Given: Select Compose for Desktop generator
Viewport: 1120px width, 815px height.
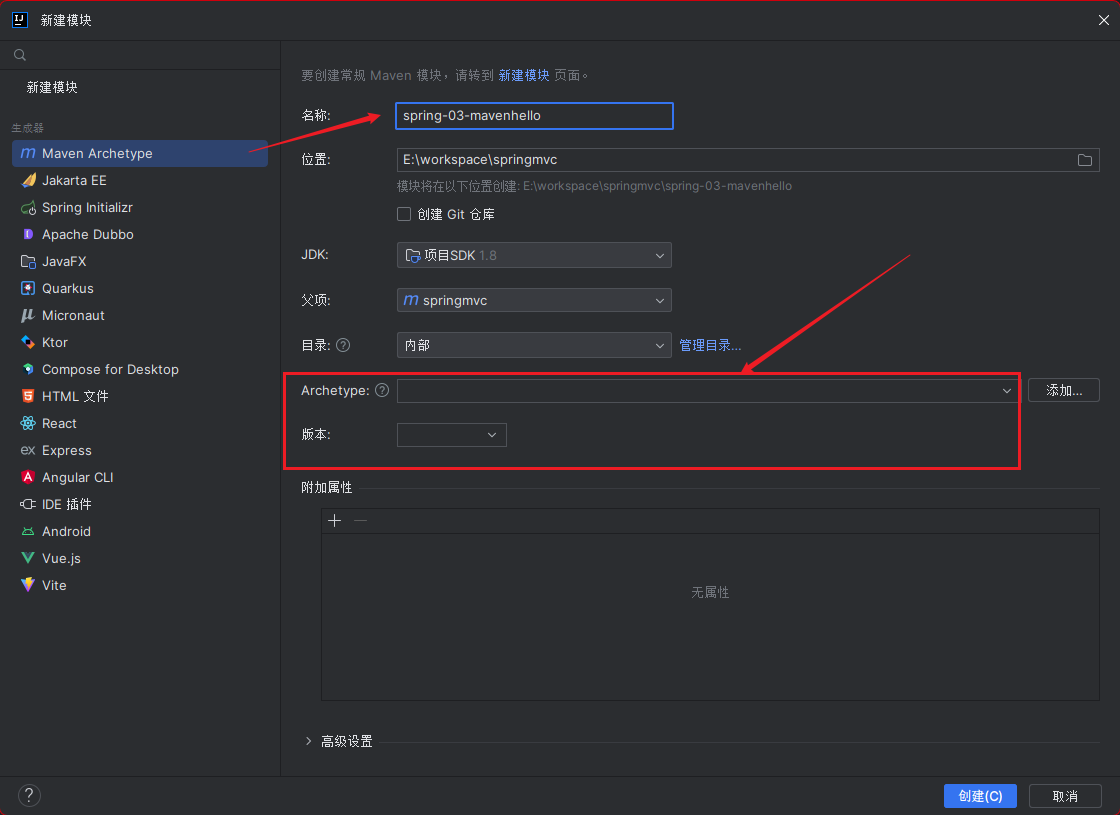Looking at the screenshot, I should (140, 369).
